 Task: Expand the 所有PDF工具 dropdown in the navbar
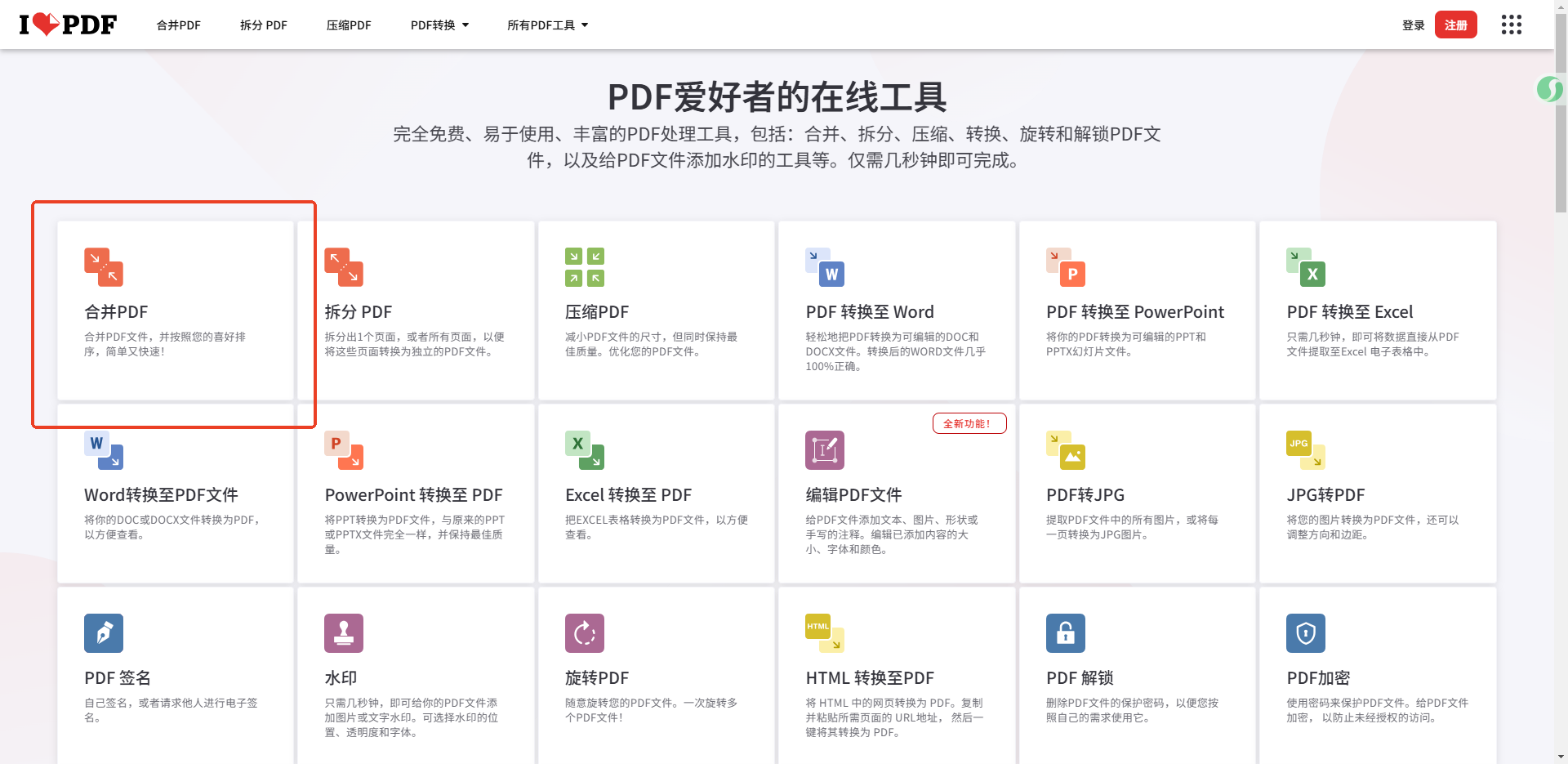point(548,25)
